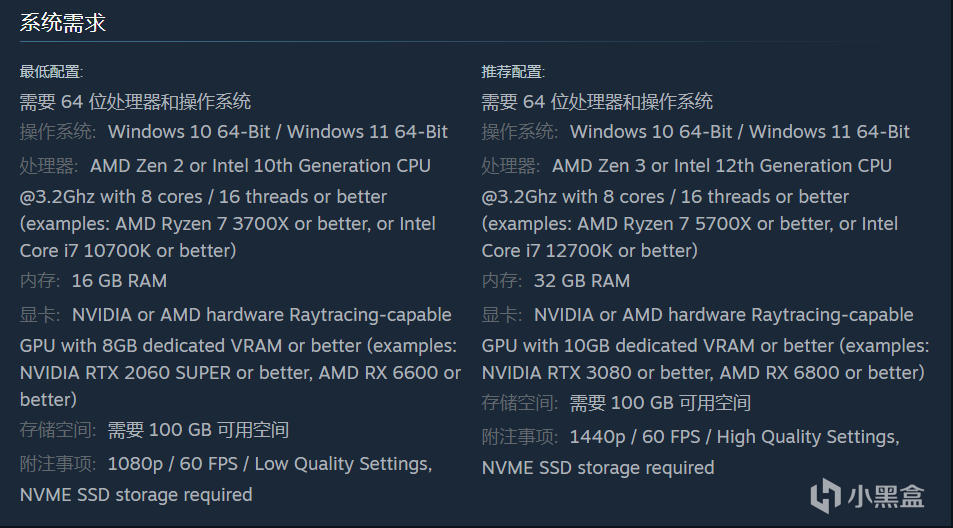Click the 16 GB RAM text
This screenshot has height=528, width=953.
119,281
